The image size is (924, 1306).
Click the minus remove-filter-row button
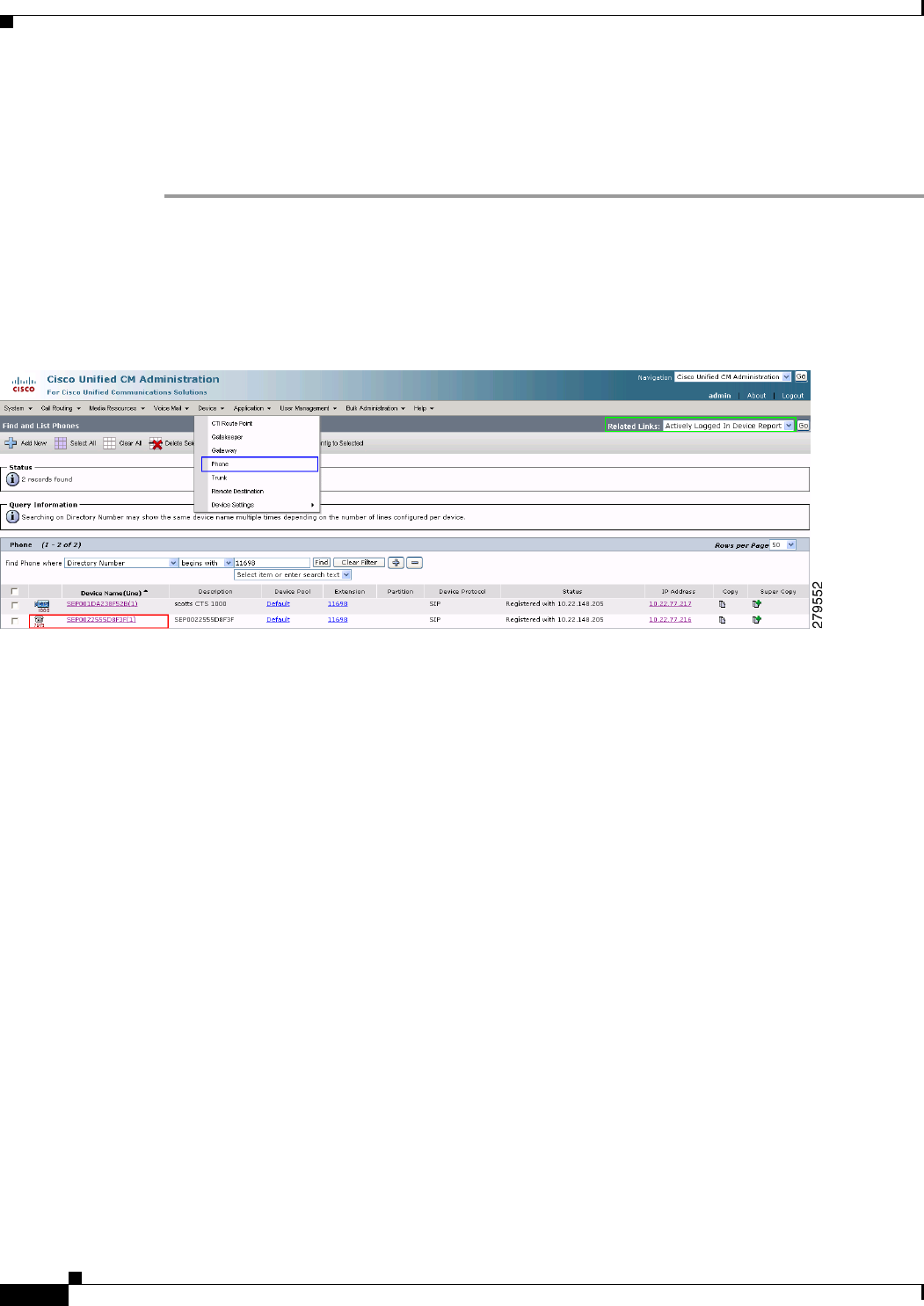click(x=415, y=563)
